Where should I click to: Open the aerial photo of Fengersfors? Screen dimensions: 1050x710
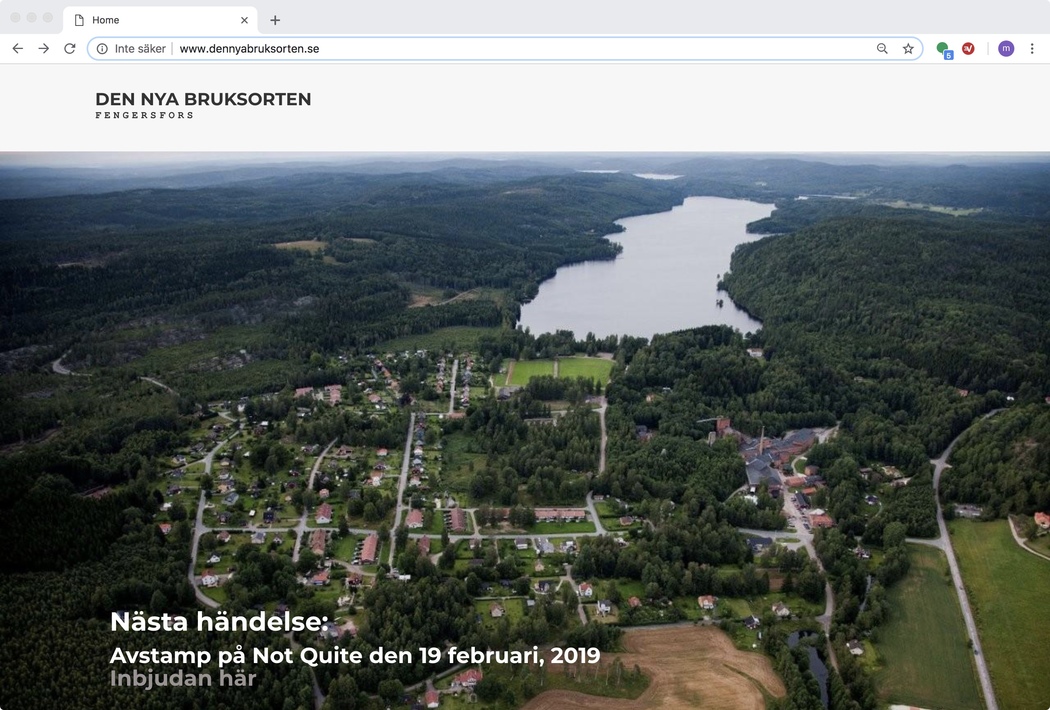525,431
